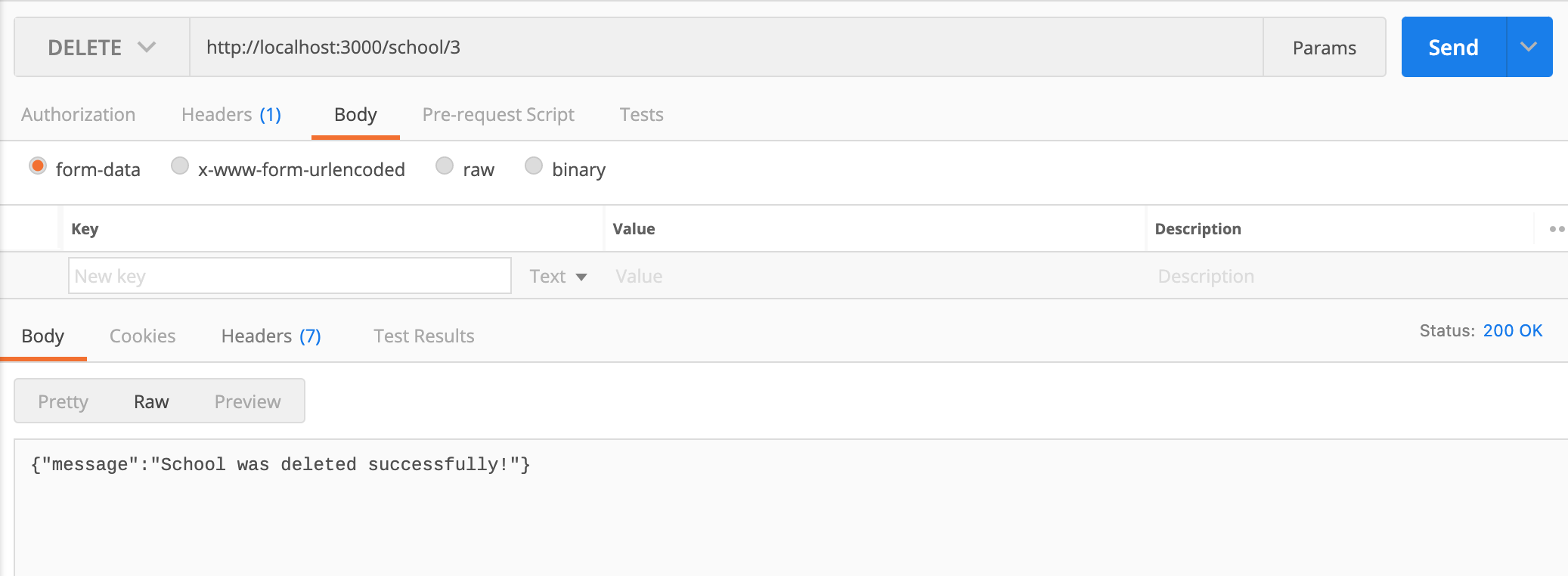View the response Headers (7) tab

(271, 336)
